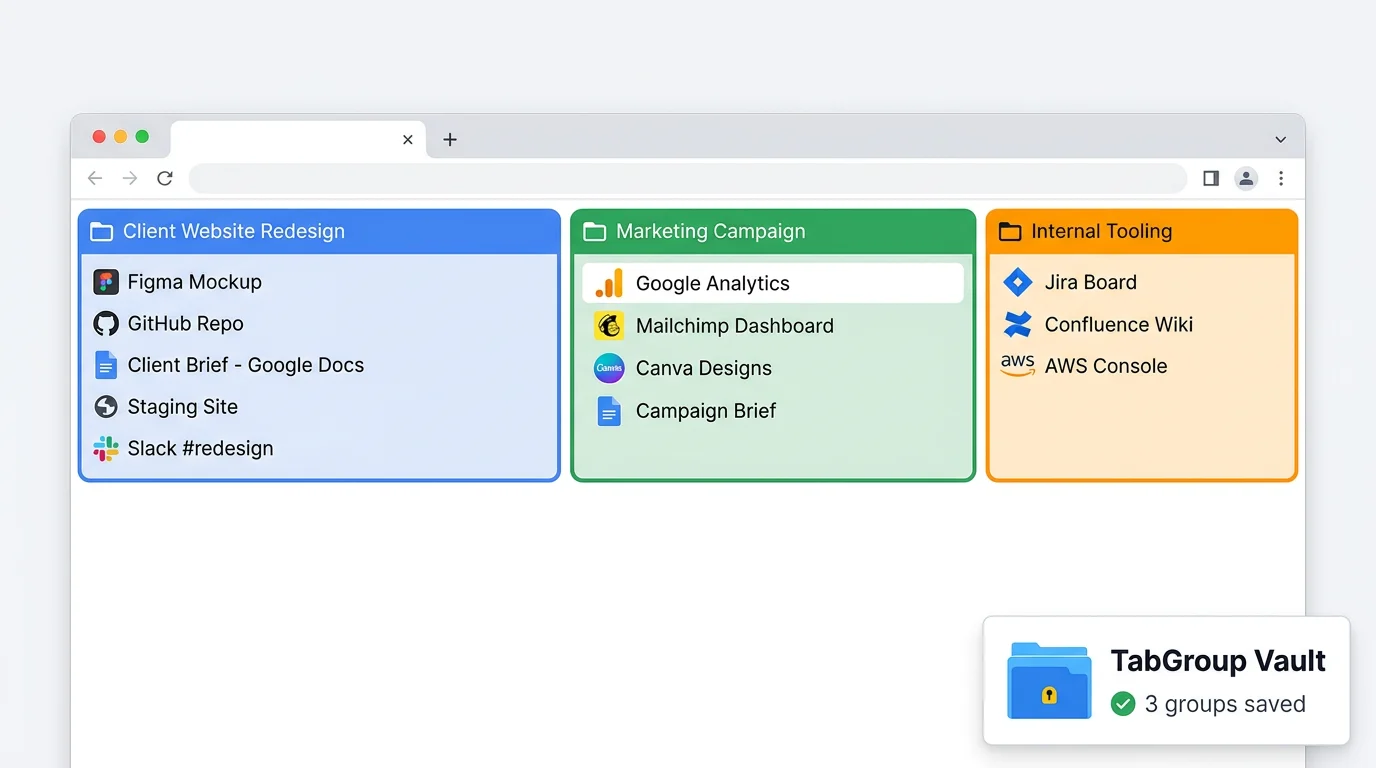Click the Mailchimp Dashboard icon
This screenshot has height=768, width=1376.
[610, 325]
